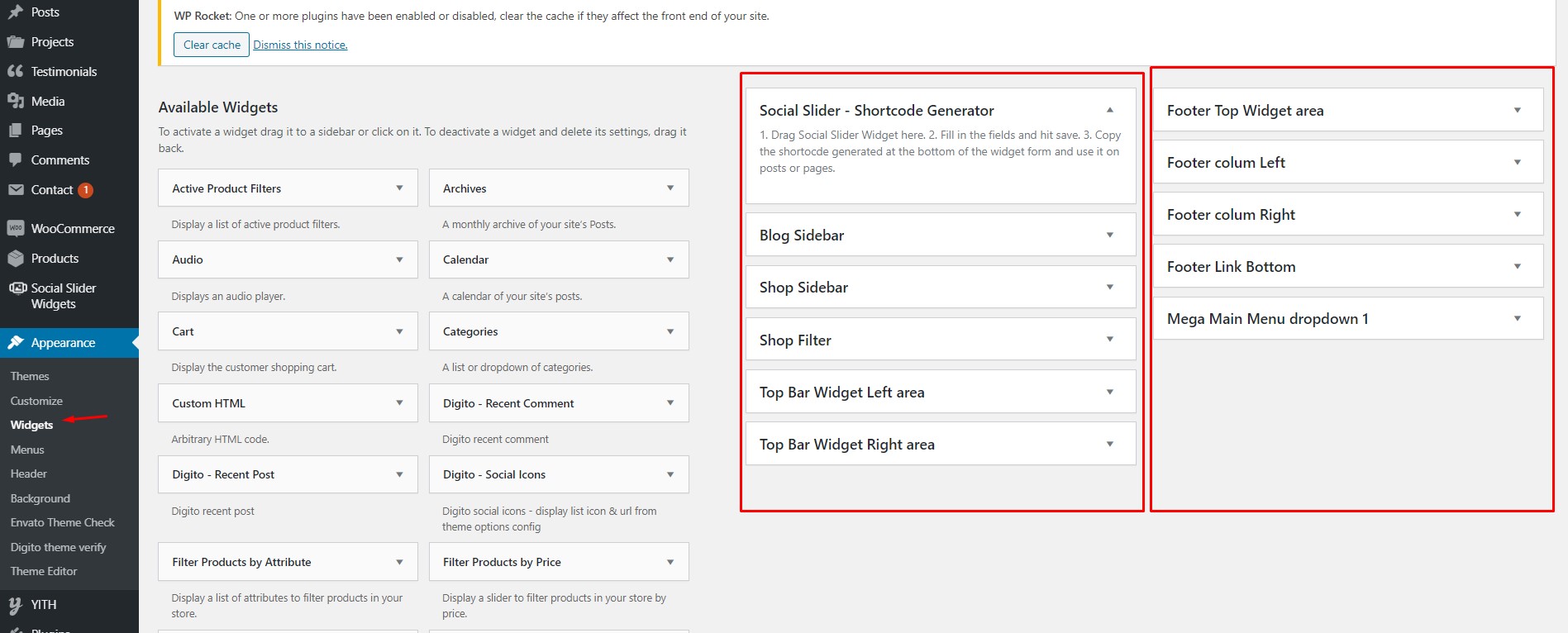
Task: Collapse Social Slider Shortcode Generator area
Action: (1110, 110)
